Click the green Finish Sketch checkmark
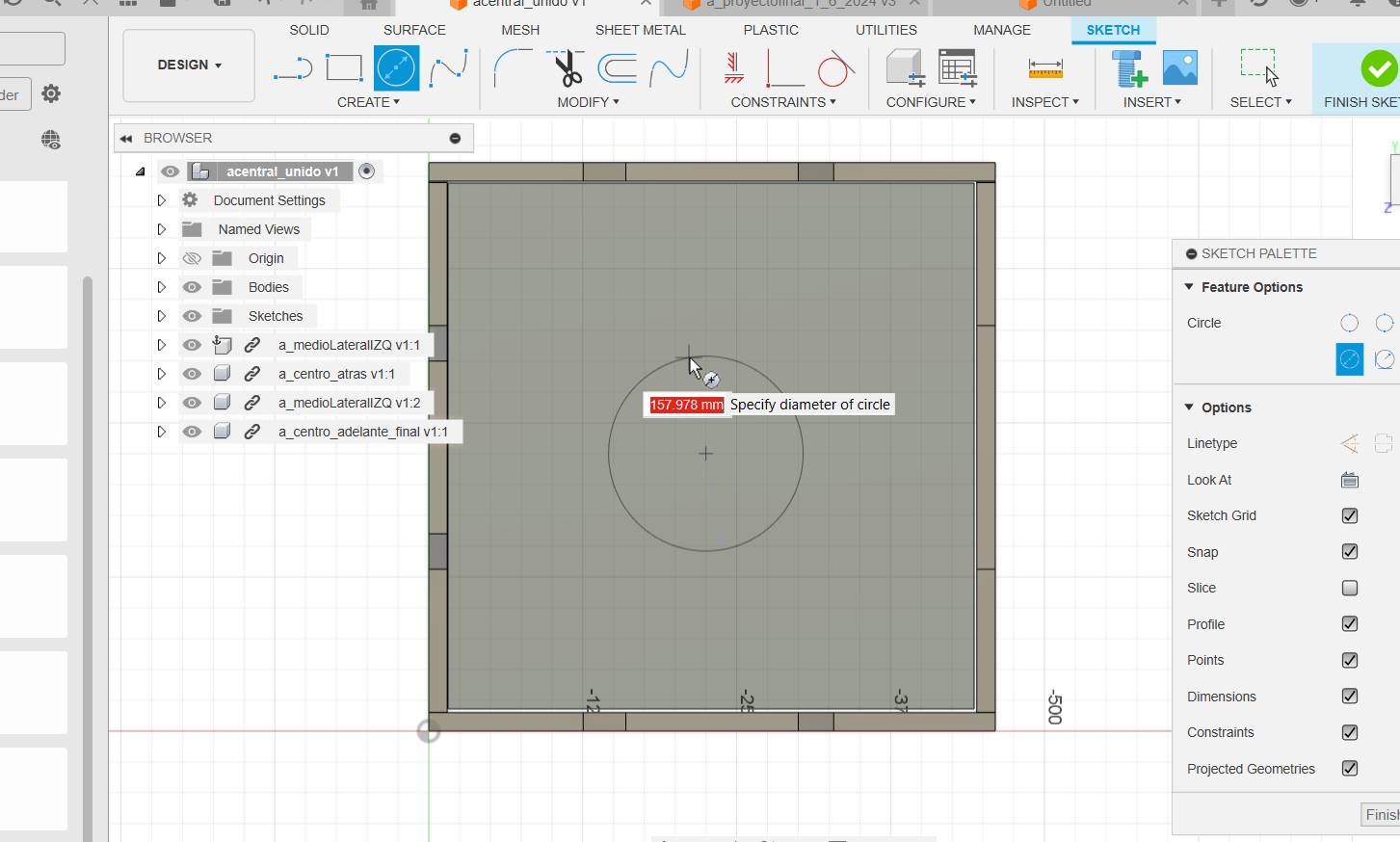Screen dimensions: 1400x842 click(1379, 68)
